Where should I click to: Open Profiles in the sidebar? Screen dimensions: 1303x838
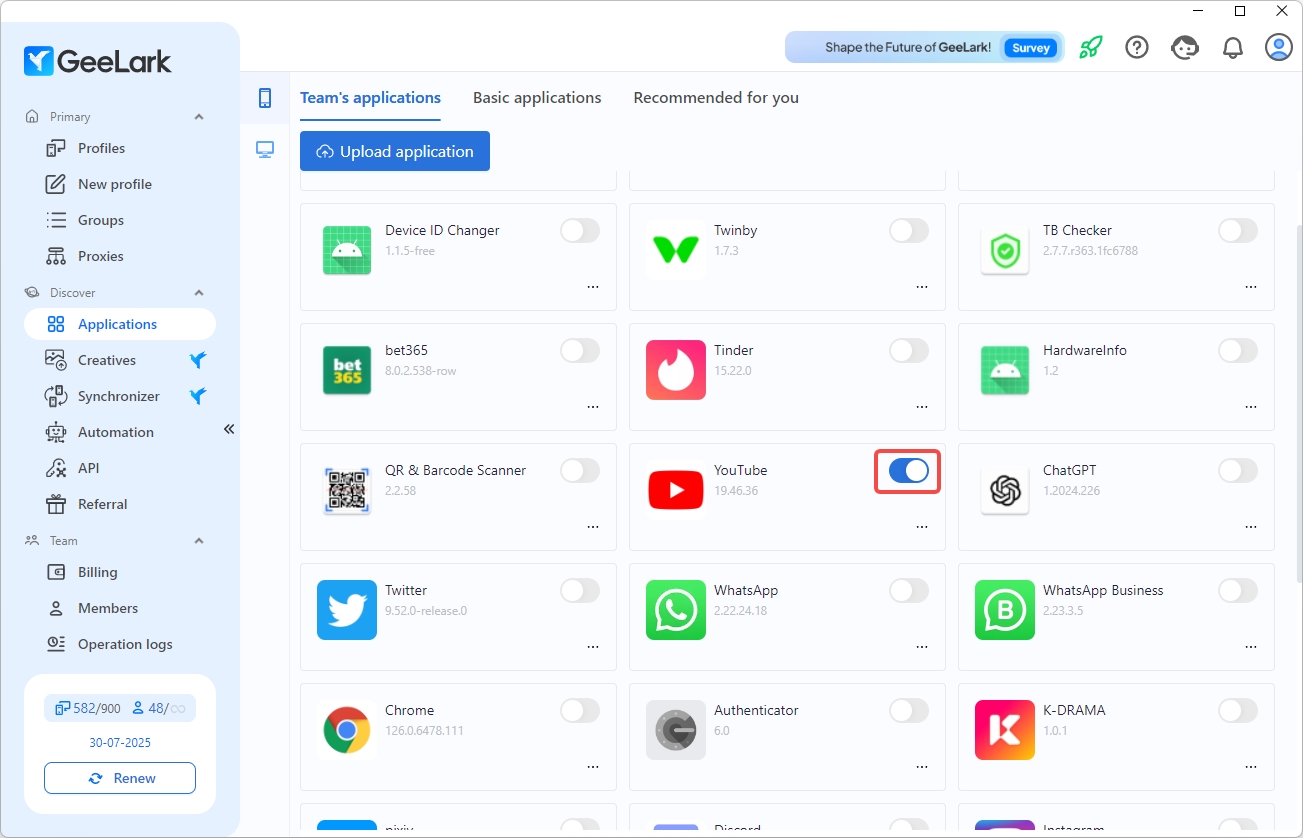pyautogui.click(x=120, y=148)
